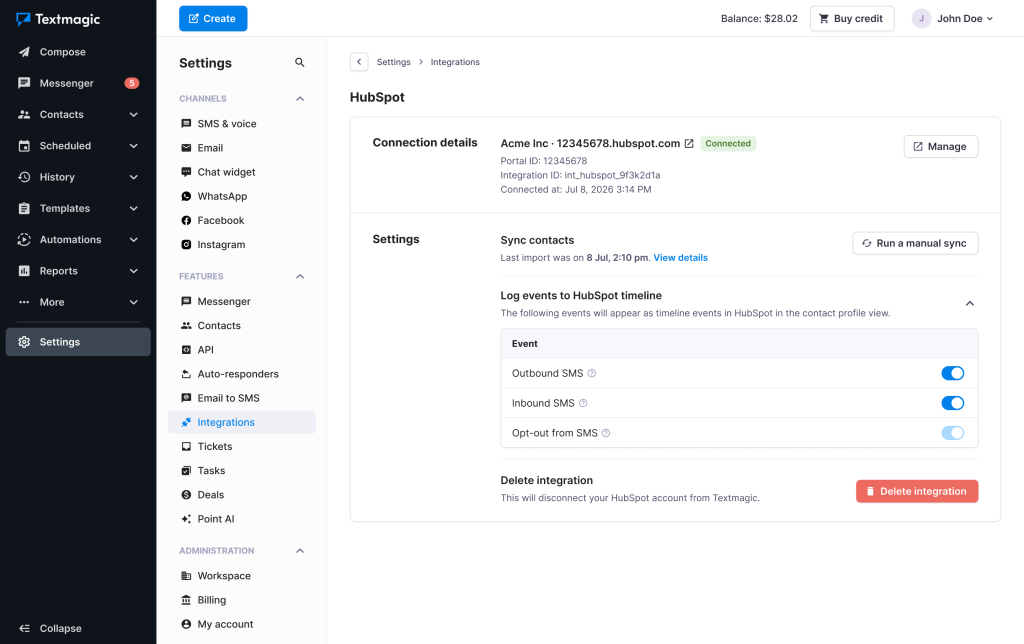Click help icon beside Inbound SMS

pos(583,404)
